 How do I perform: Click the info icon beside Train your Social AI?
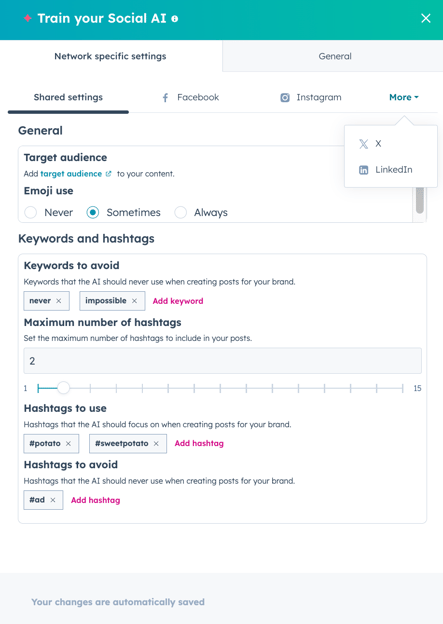tap(174, 19)
